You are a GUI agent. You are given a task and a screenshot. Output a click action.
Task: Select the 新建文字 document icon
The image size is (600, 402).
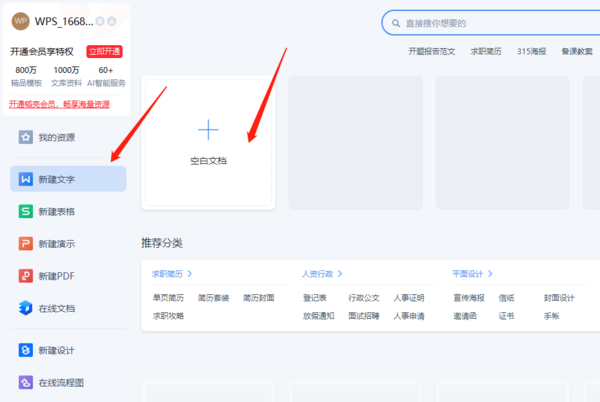(26, 179)
